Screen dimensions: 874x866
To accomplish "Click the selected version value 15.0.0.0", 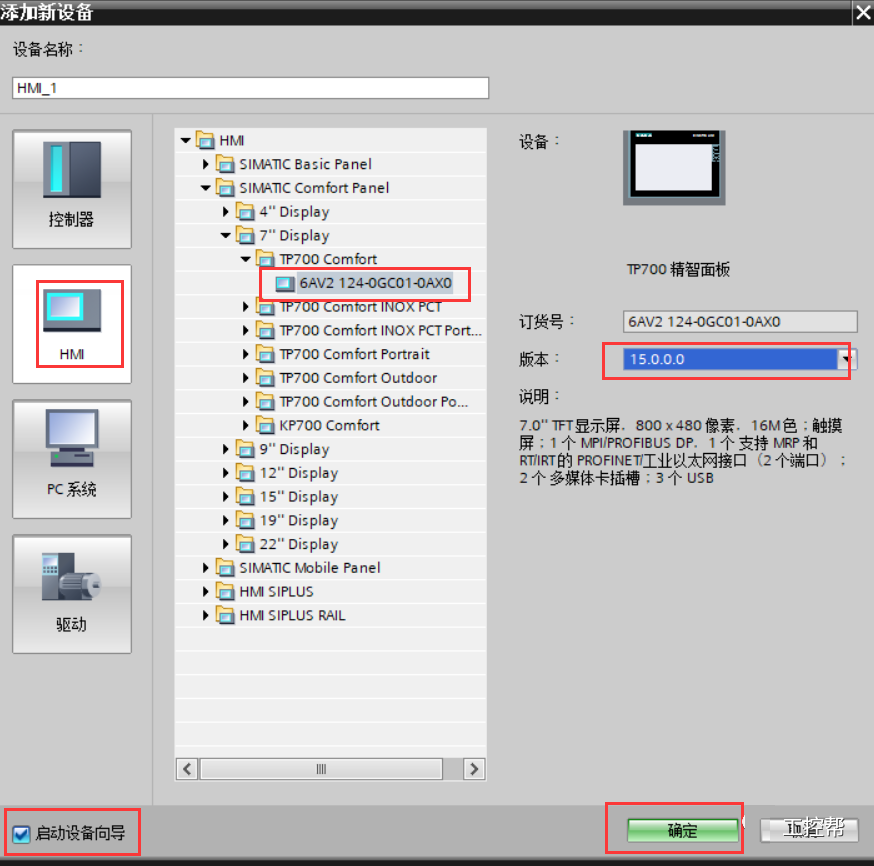I will tap(657, 359).
